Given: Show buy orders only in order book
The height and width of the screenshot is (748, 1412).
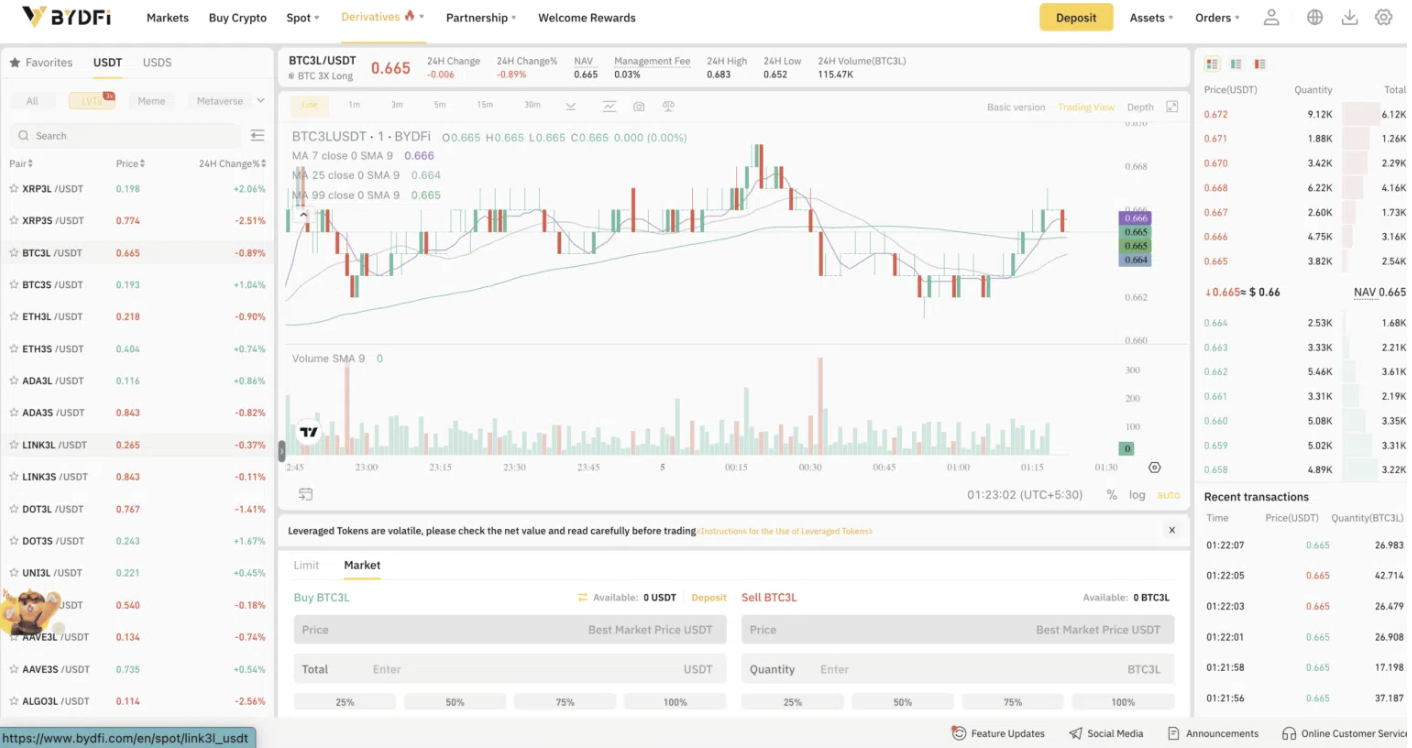Looking at the screenshot, I should point(1236,64).
